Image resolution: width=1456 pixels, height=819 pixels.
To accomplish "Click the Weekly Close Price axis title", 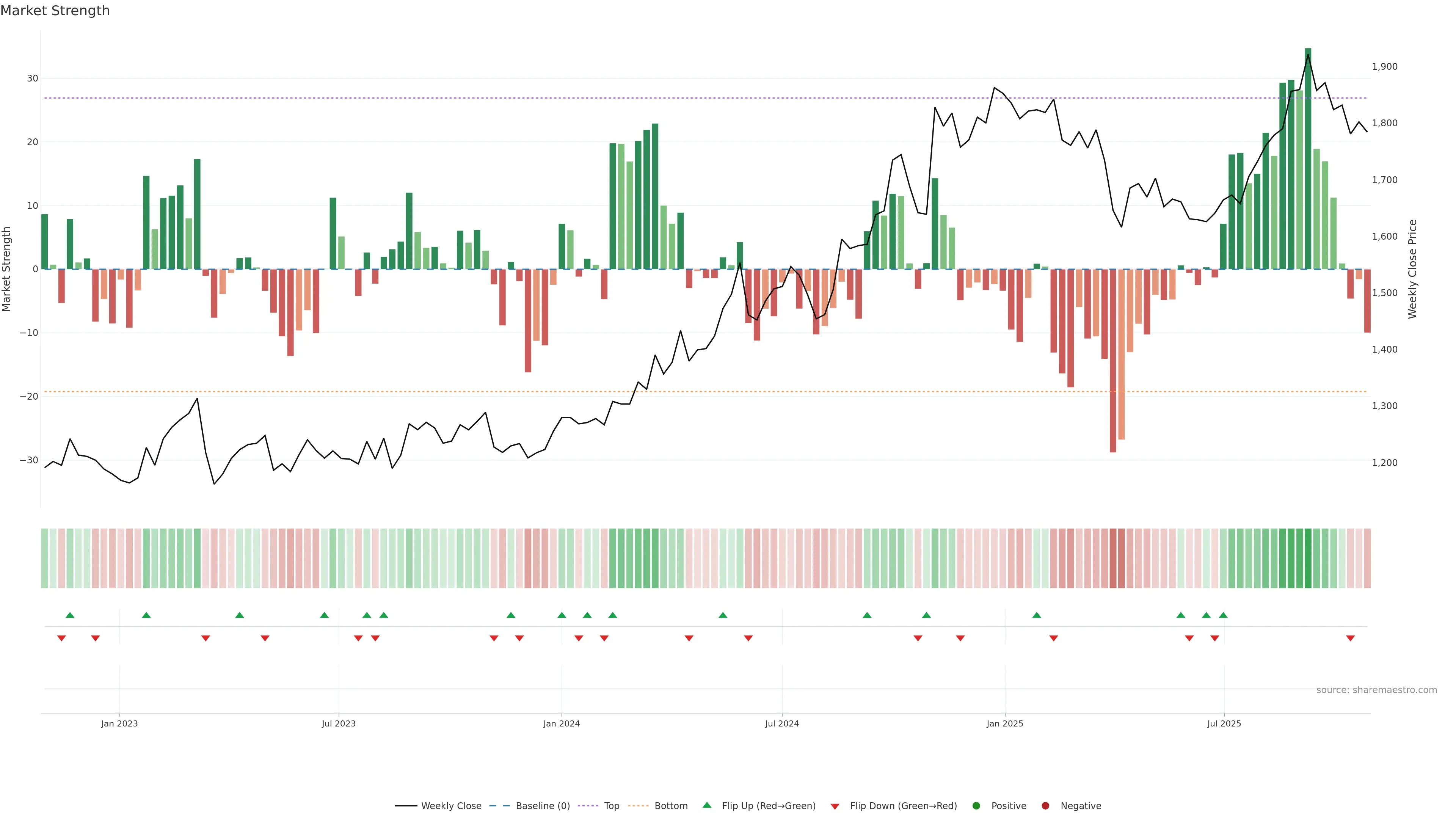I will pos(1412,269).
